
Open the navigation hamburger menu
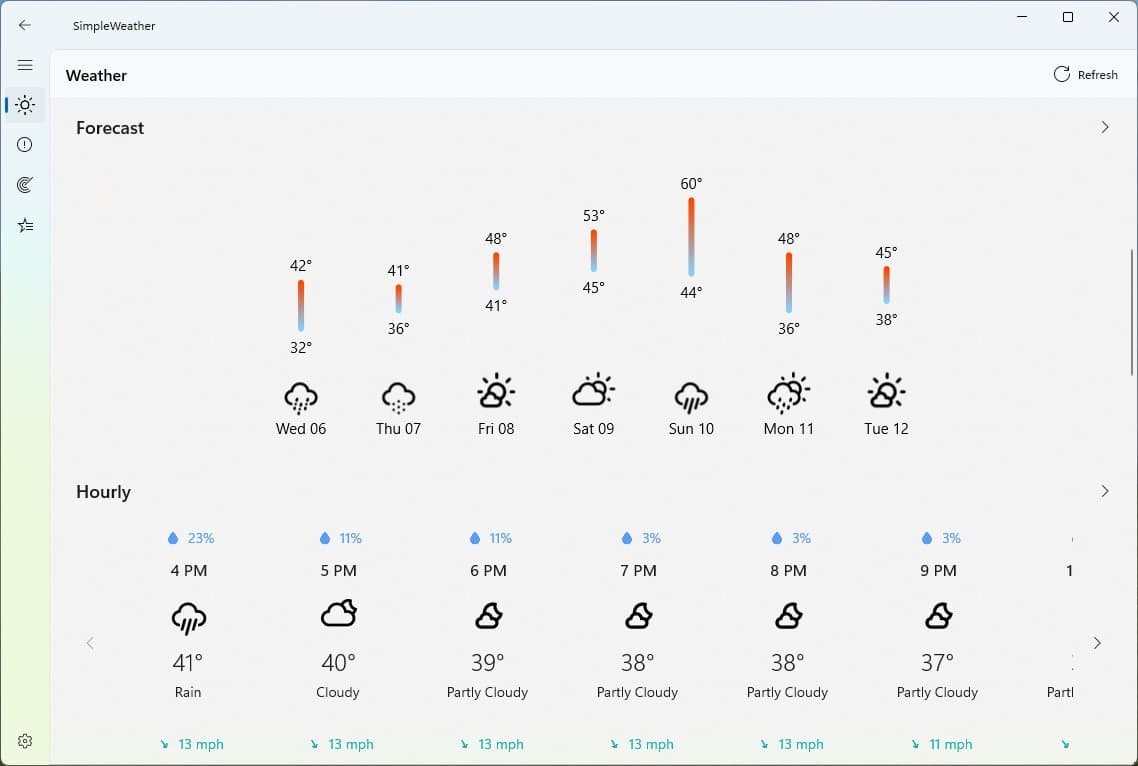(x=24, y=64)
